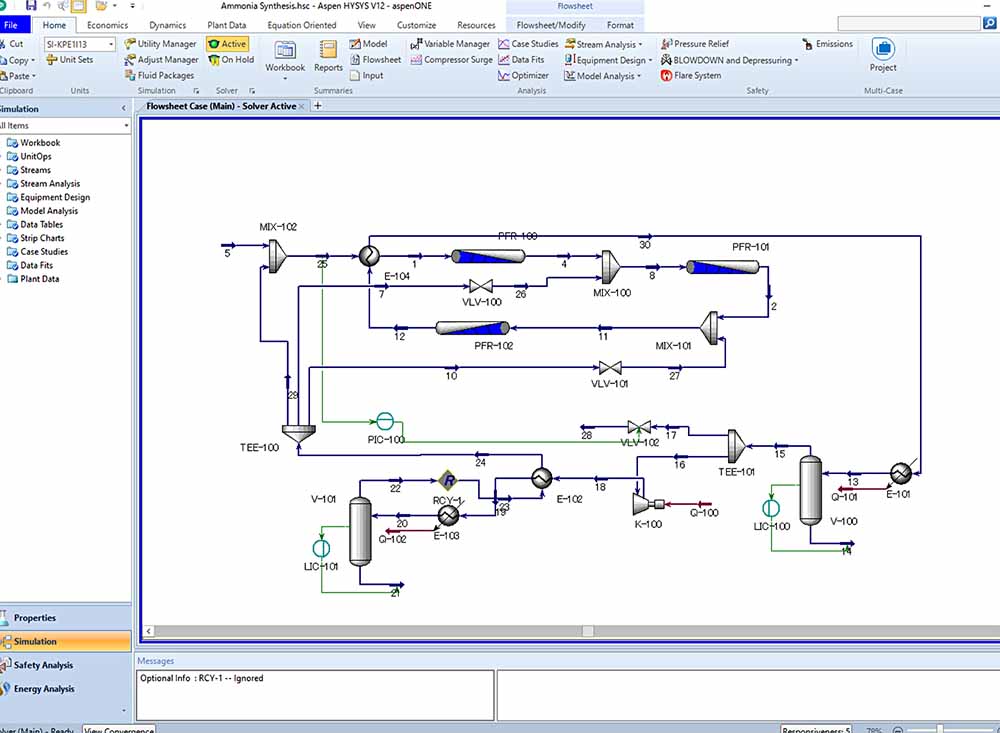Open the Properties environment

pyautogui.click(x=65, y=618)
